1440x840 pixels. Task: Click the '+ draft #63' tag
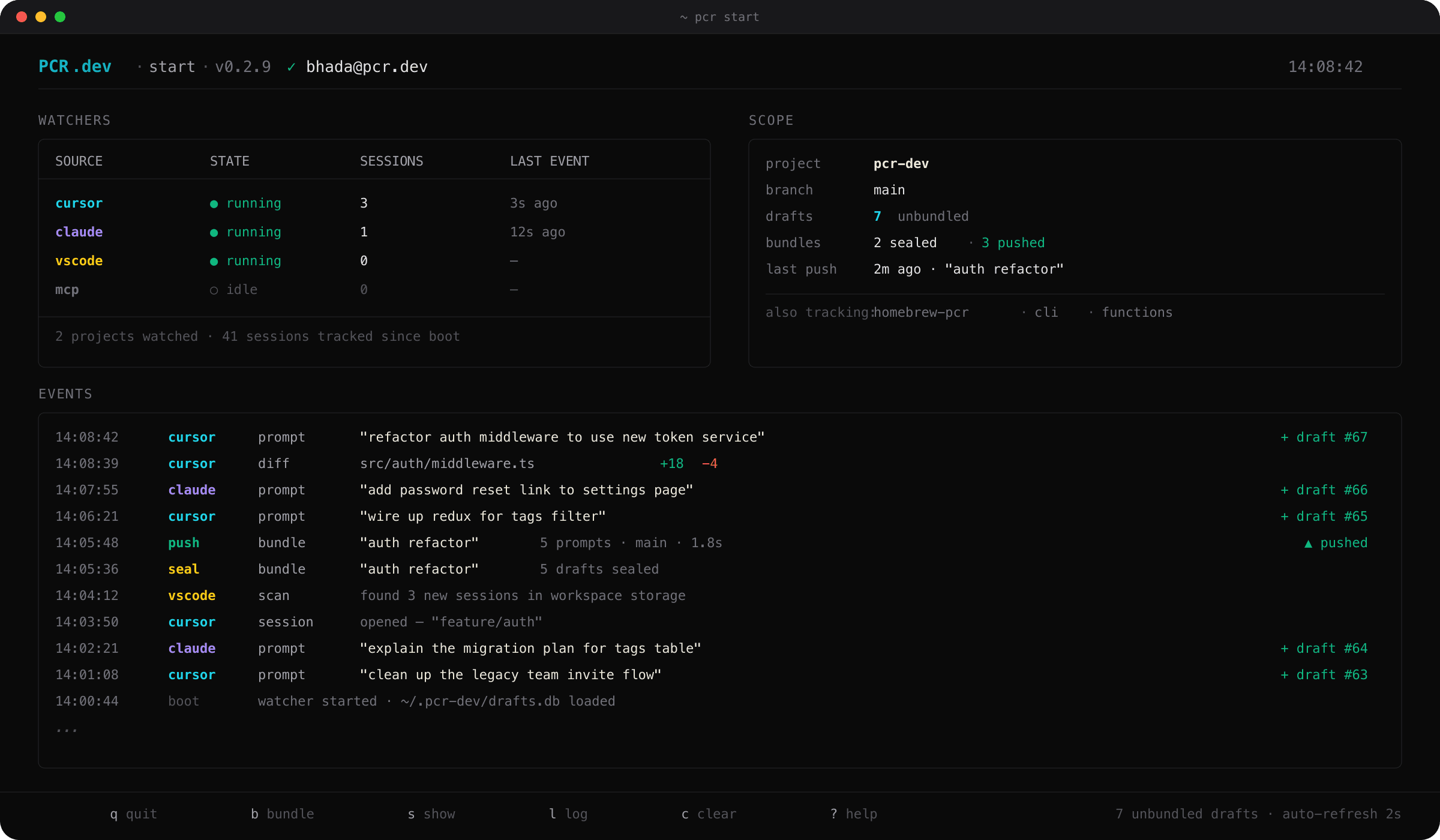click(x=1324, y=675)
